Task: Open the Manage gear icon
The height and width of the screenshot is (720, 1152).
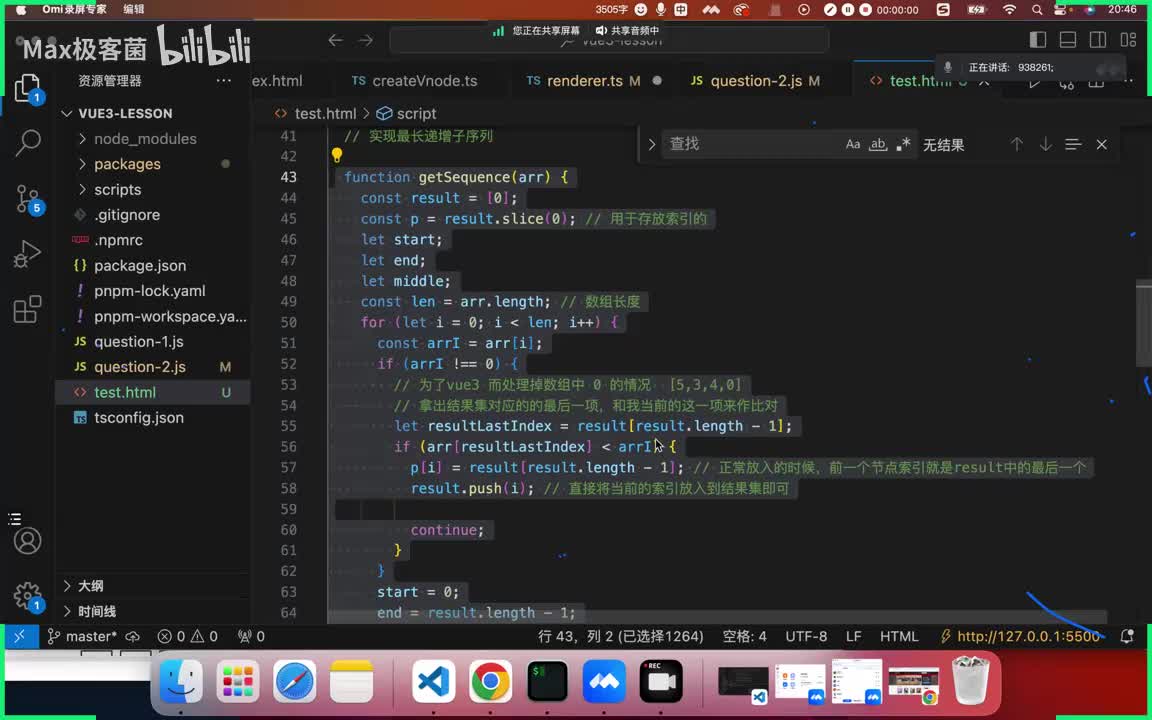Action: click(28, 597)
